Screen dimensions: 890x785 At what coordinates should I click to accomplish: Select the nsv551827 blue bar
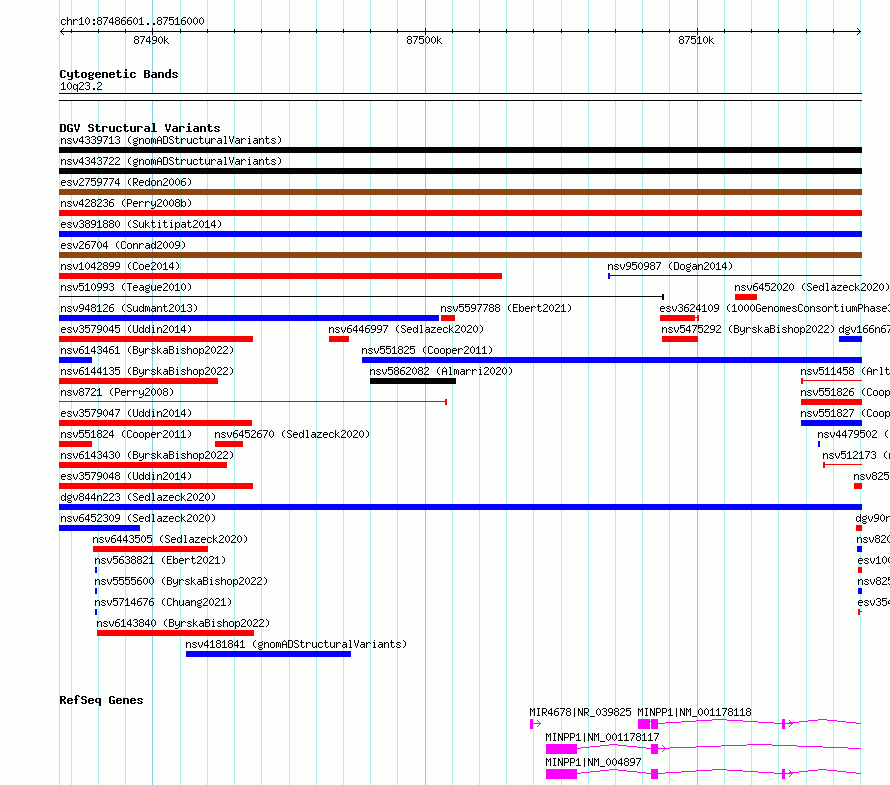[x=831, y=423]
